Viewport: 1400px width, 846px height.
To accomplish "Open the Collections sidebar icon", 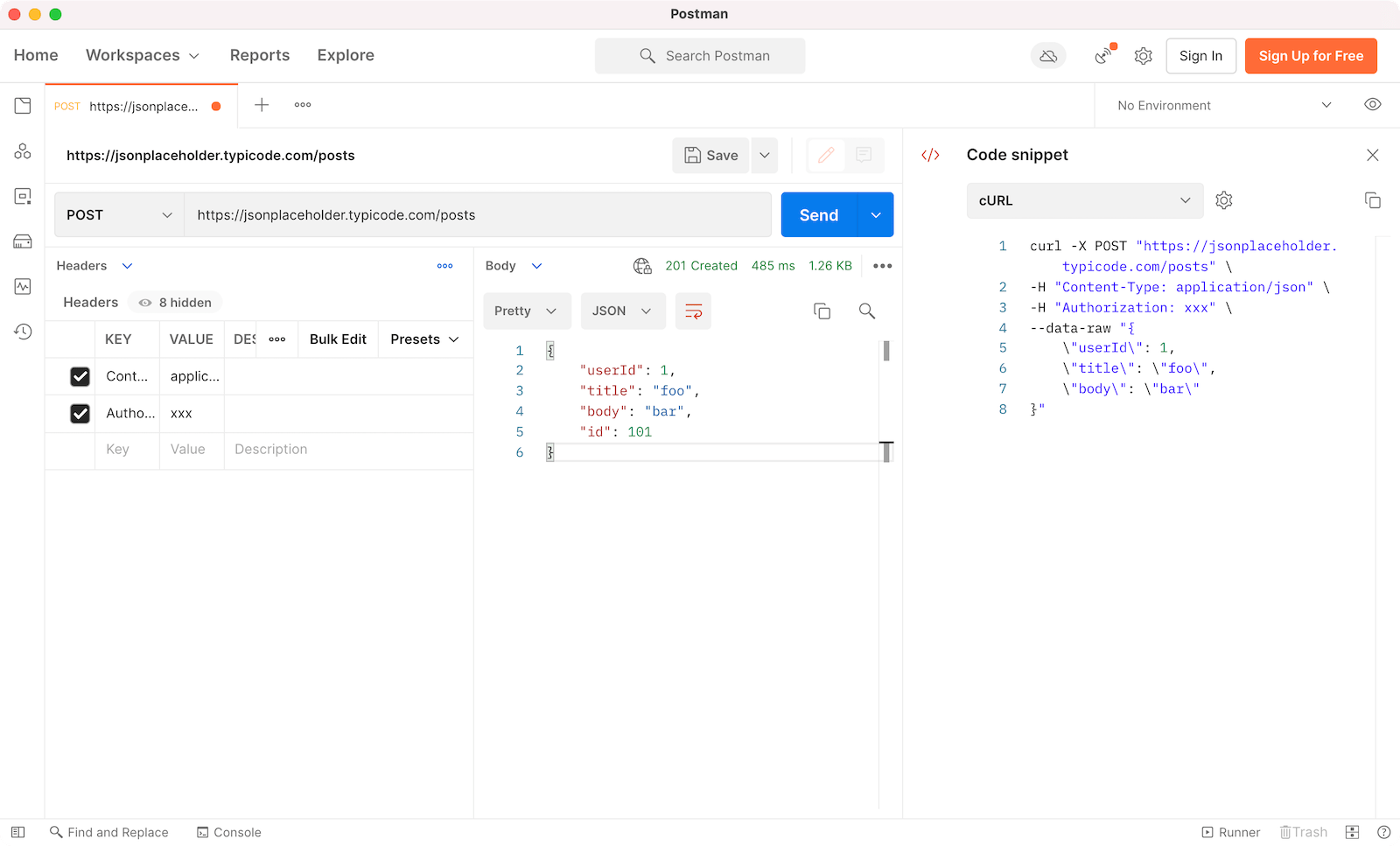I will point(23,106).
